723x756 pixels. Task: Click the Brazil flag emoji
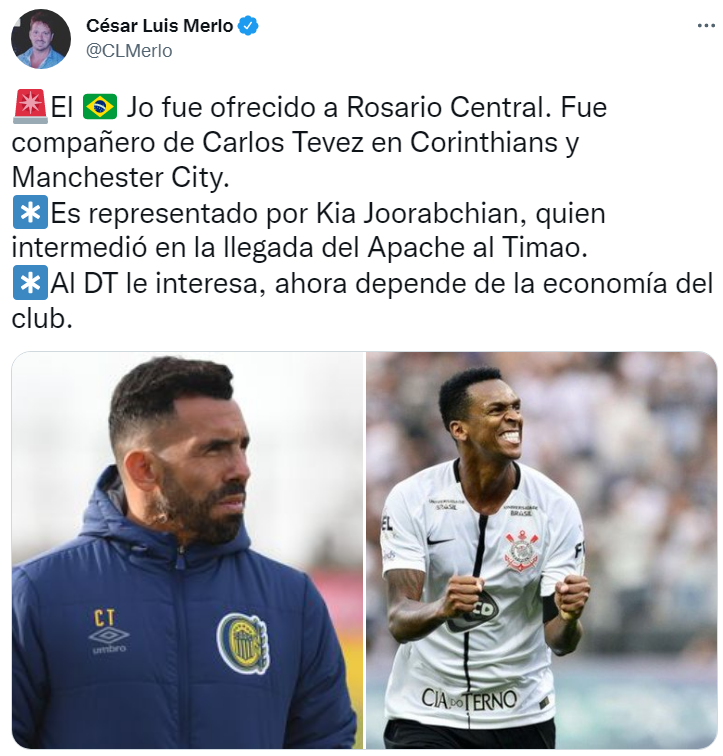point(100,107)
